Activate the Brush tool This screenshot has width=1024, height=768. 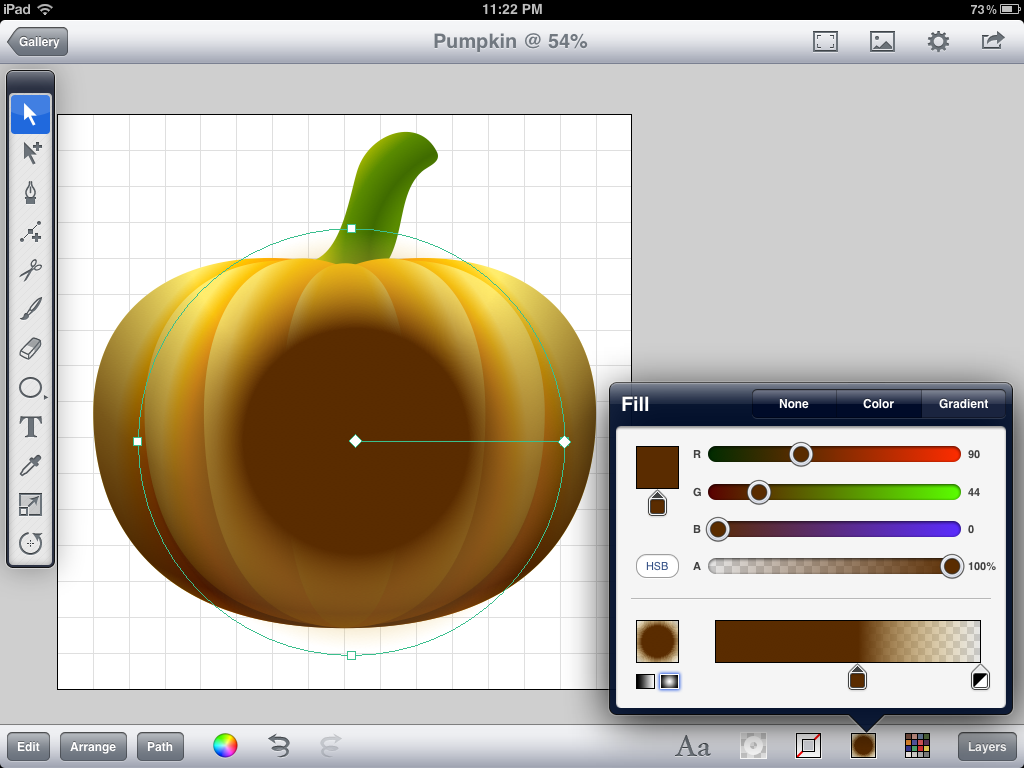click(30, 310)
